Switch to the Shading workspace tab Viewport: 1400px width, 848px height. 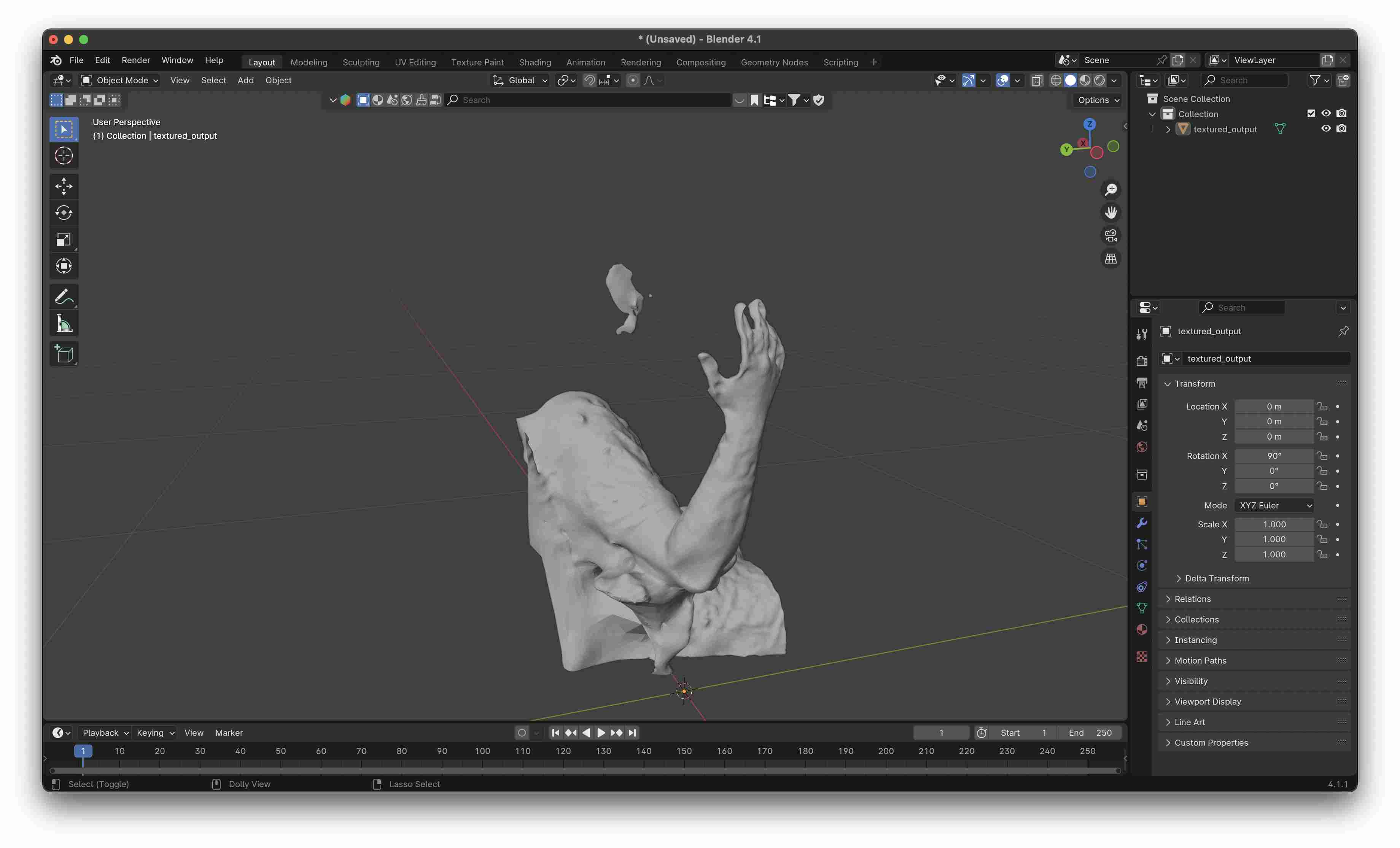coord(535,62)
